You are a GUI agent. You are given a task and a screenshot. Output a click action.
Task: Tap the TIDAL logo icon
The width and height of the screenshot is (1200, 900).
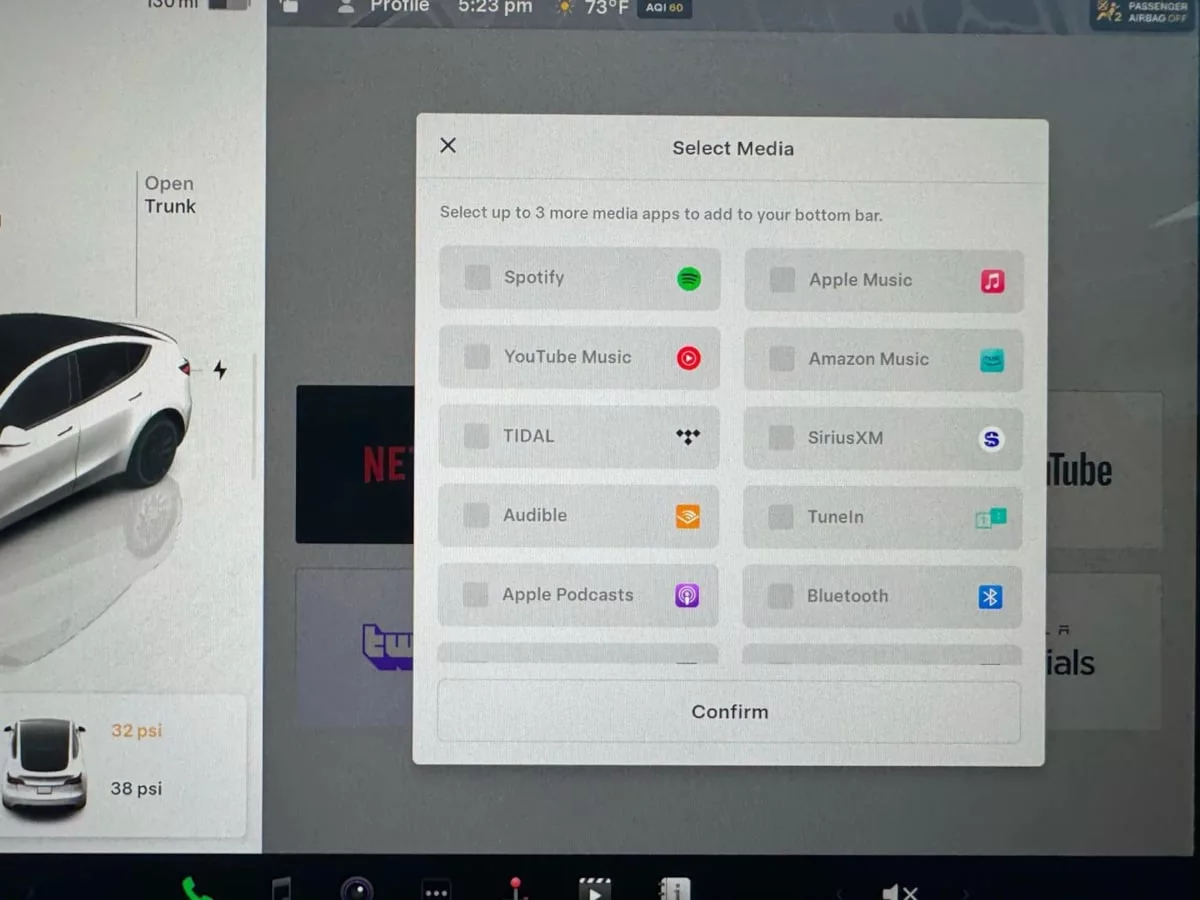[x=688, y=437]
